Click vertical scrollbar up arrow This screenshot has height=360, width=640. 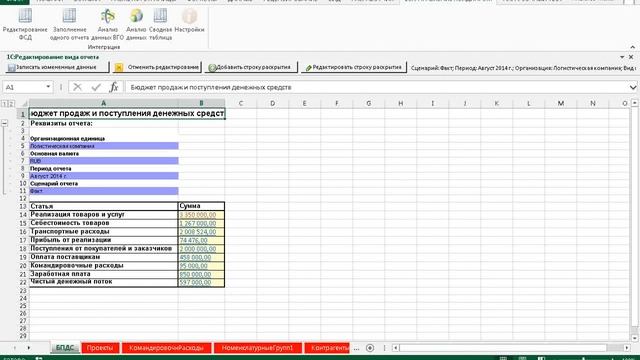(x=635, y=103)
